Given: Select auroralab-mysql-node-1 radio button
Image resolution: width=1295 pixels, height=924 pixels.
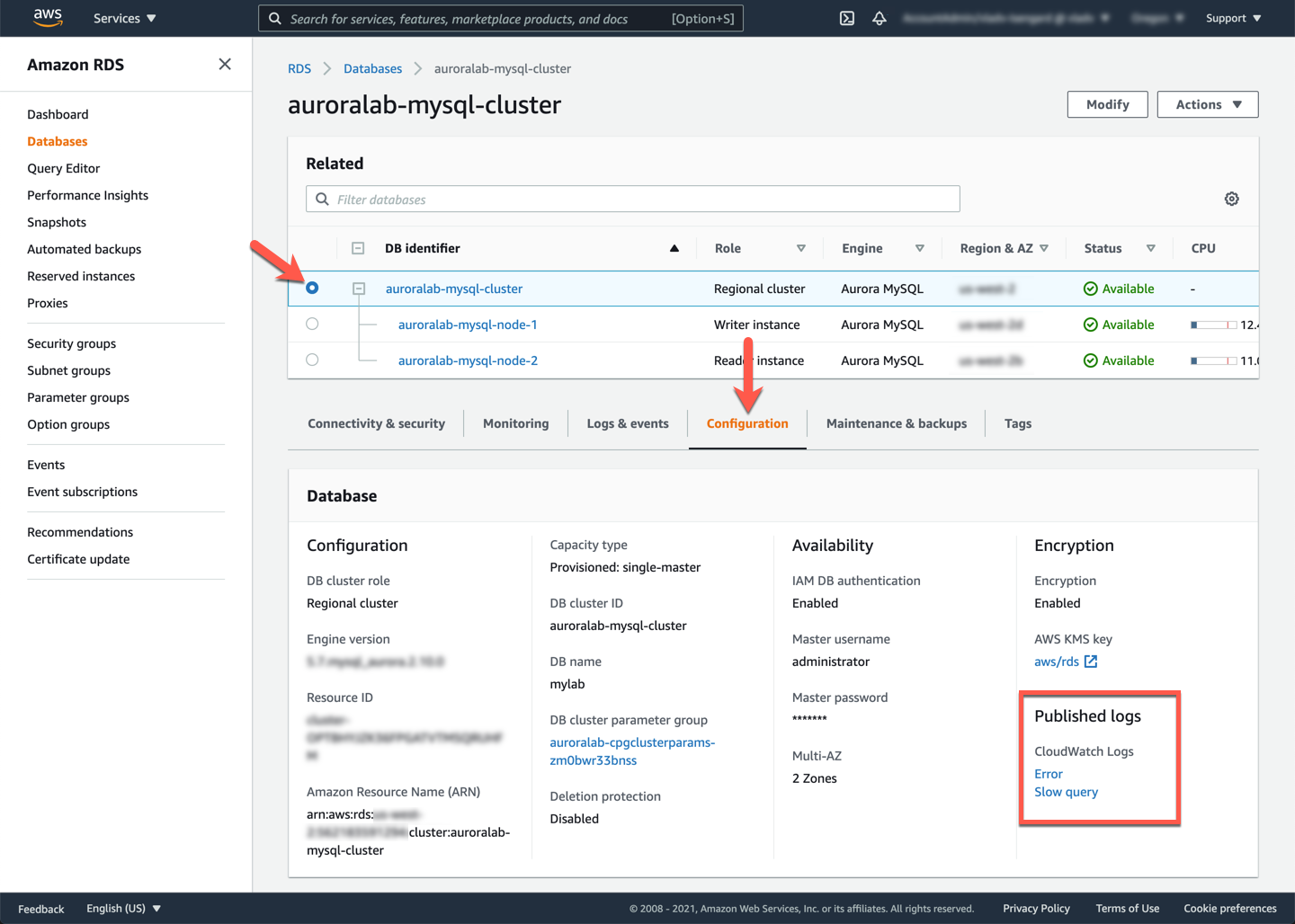Looking at the screenshot, I should click(312, 324).
